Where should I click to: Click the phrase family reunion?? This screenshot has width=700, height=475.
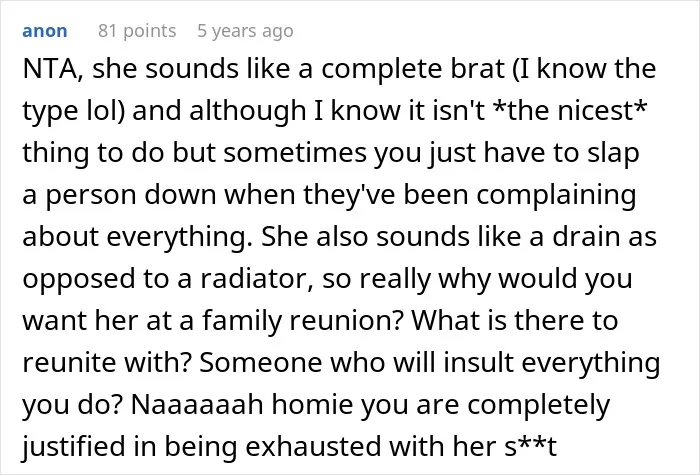point(302,321)
